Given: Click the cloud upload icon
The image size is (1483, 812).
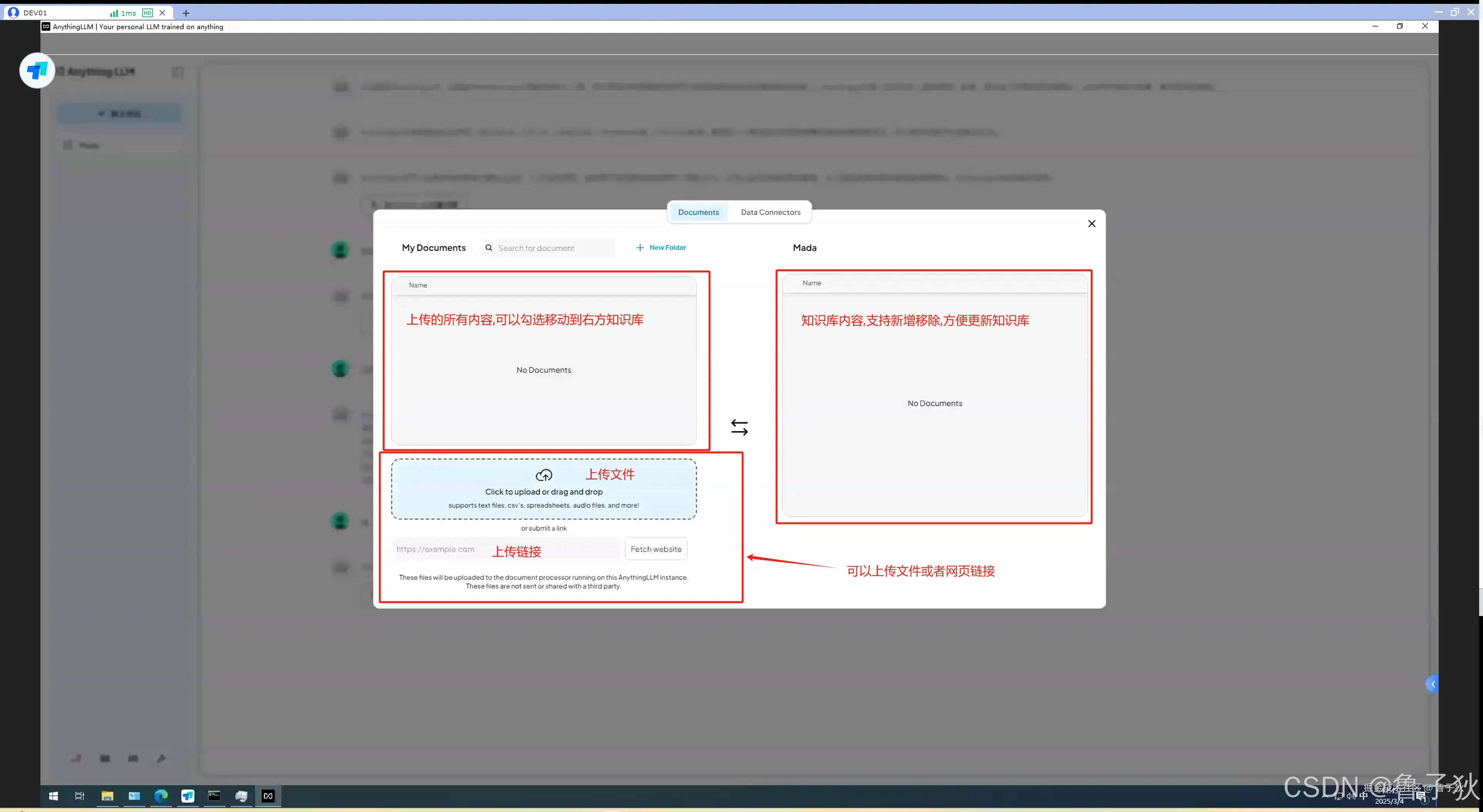Looking at the screenshot, I should pyautogui.click(x=544, y=475).
